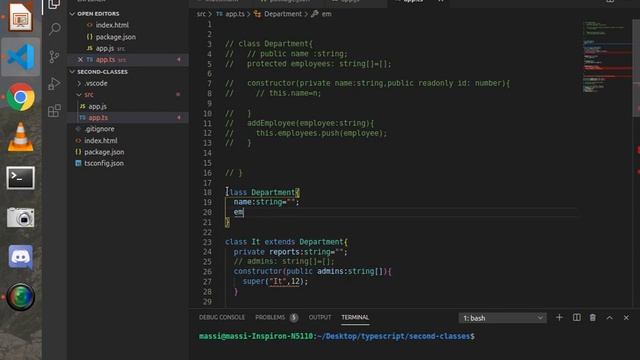Screen dimensions: 640x360
Task: Open the presentation app in the dock
Action: pos(20,16)
